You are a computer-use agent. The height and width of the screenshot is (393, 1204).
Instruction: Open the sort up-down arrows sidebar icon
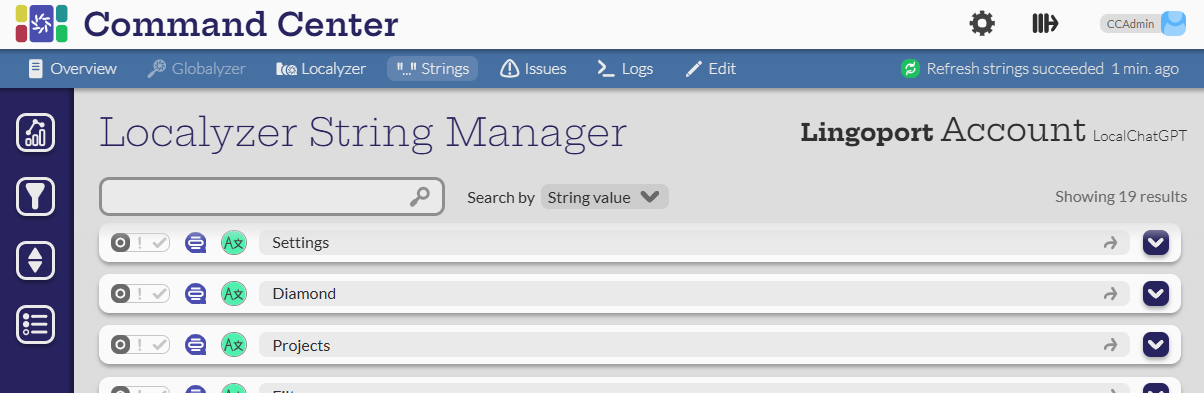pos(36,260)
